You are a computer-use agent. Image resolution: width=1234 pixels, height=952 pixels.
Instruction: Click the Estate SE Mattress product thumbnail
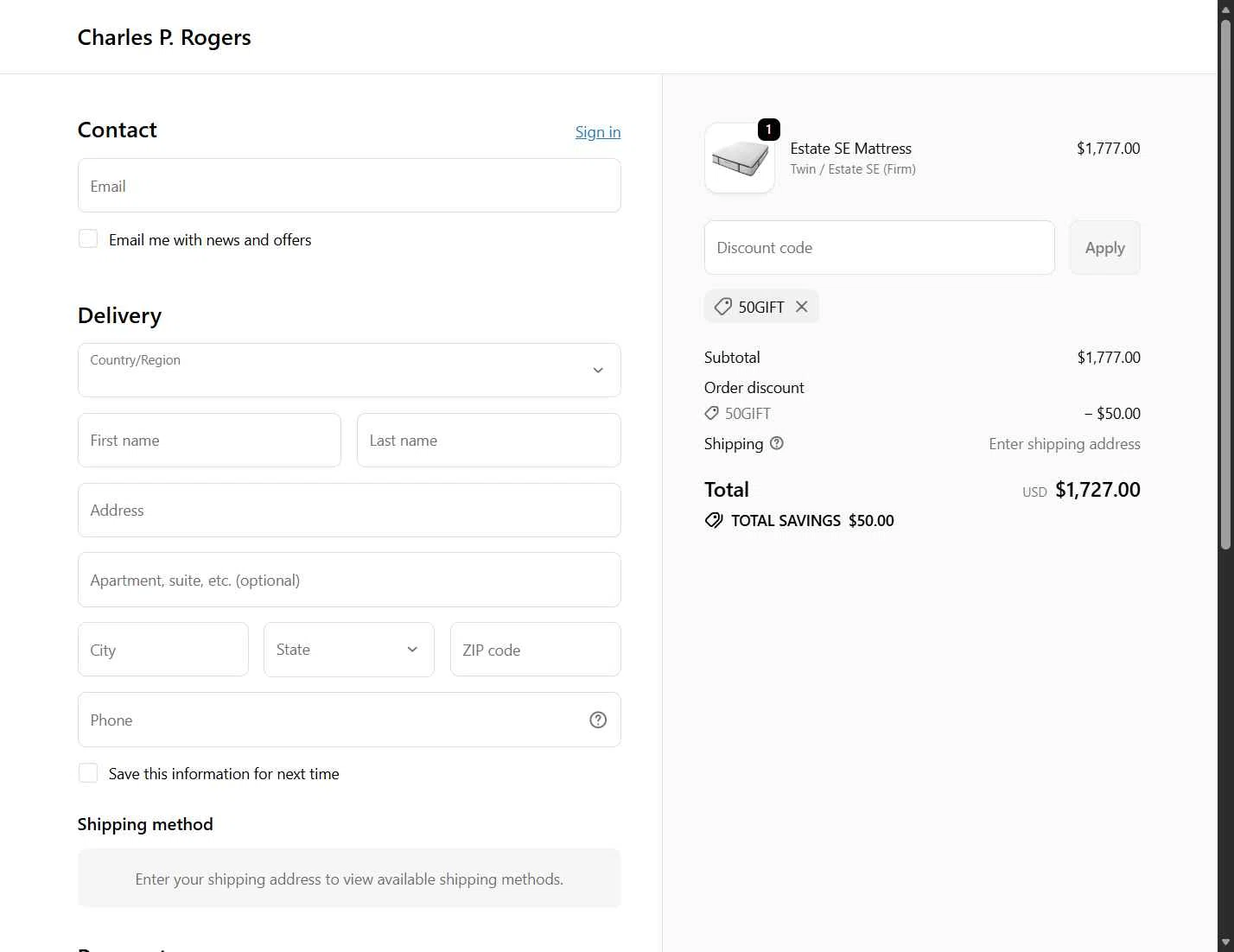point(740,158)
